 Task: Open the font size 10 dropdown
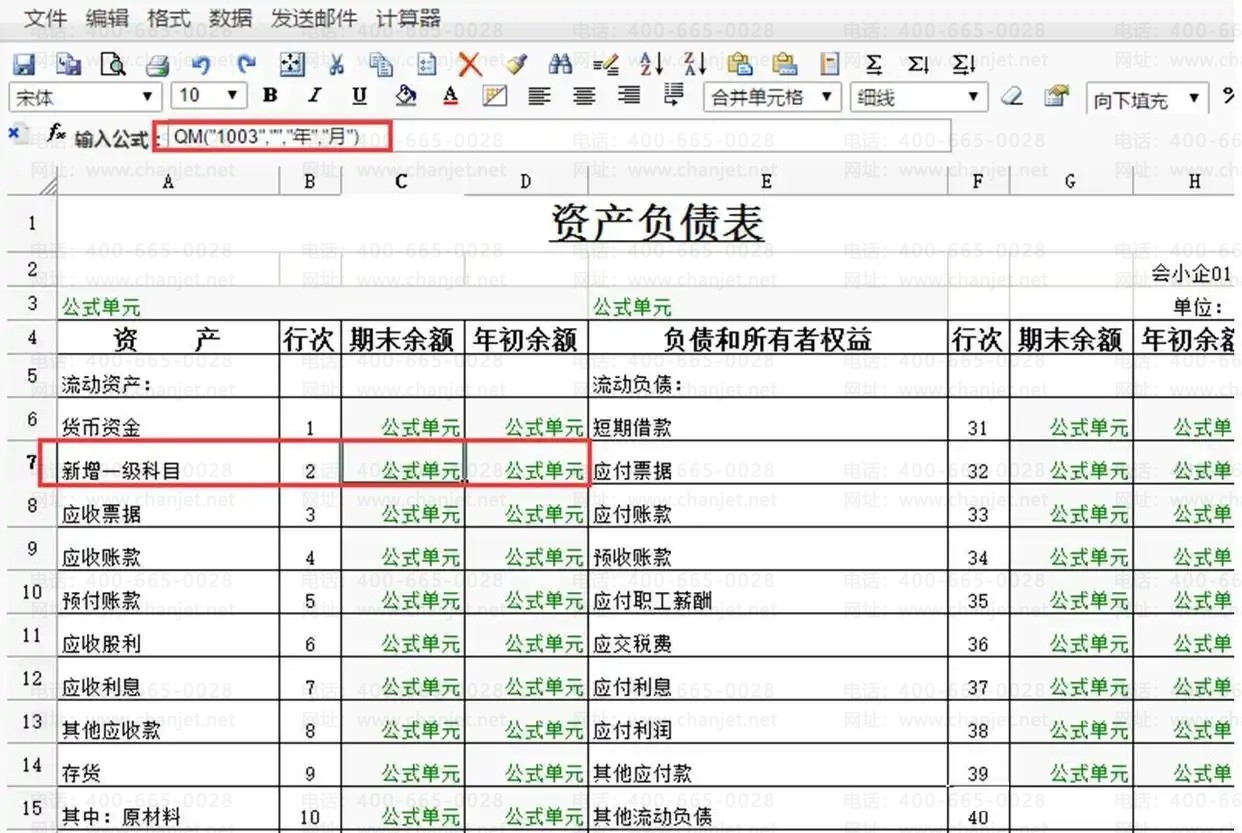coord(209,96)
